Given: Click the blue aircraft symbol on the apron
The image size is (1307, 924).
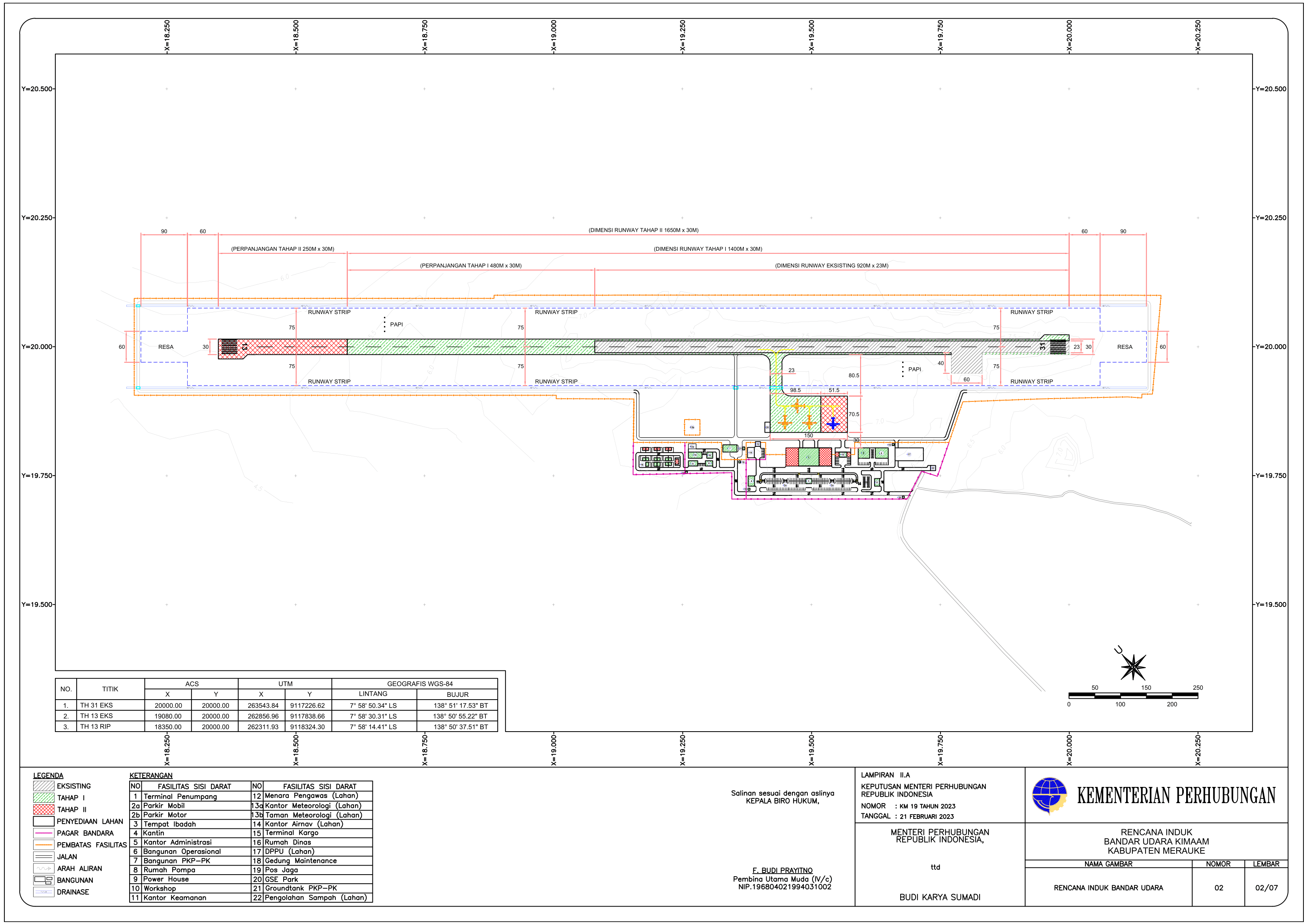Looking at the screenshot, I should (833, 423).
